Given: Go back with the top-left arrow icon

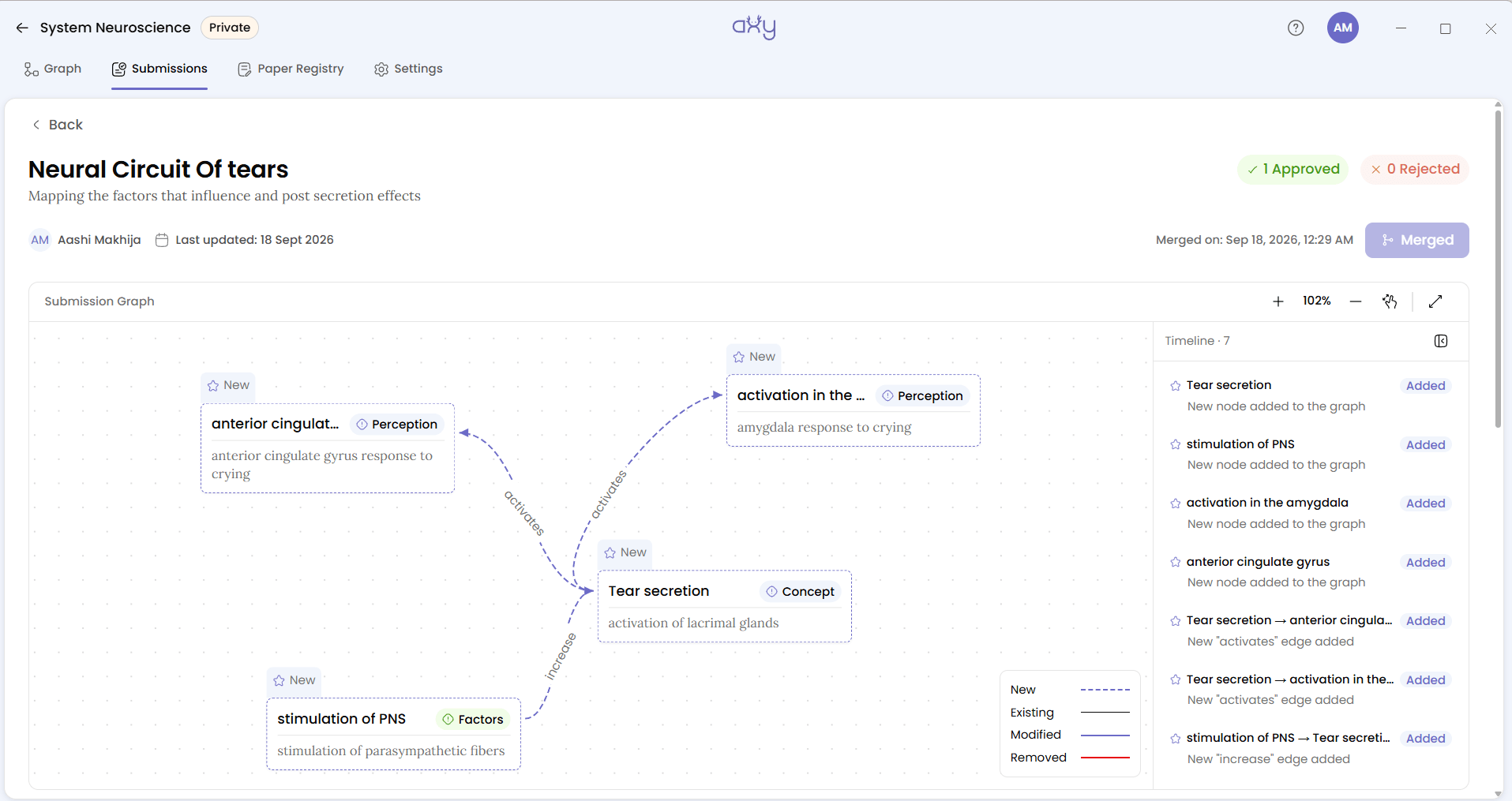Looking at the screenshot, I should [22, 28].
